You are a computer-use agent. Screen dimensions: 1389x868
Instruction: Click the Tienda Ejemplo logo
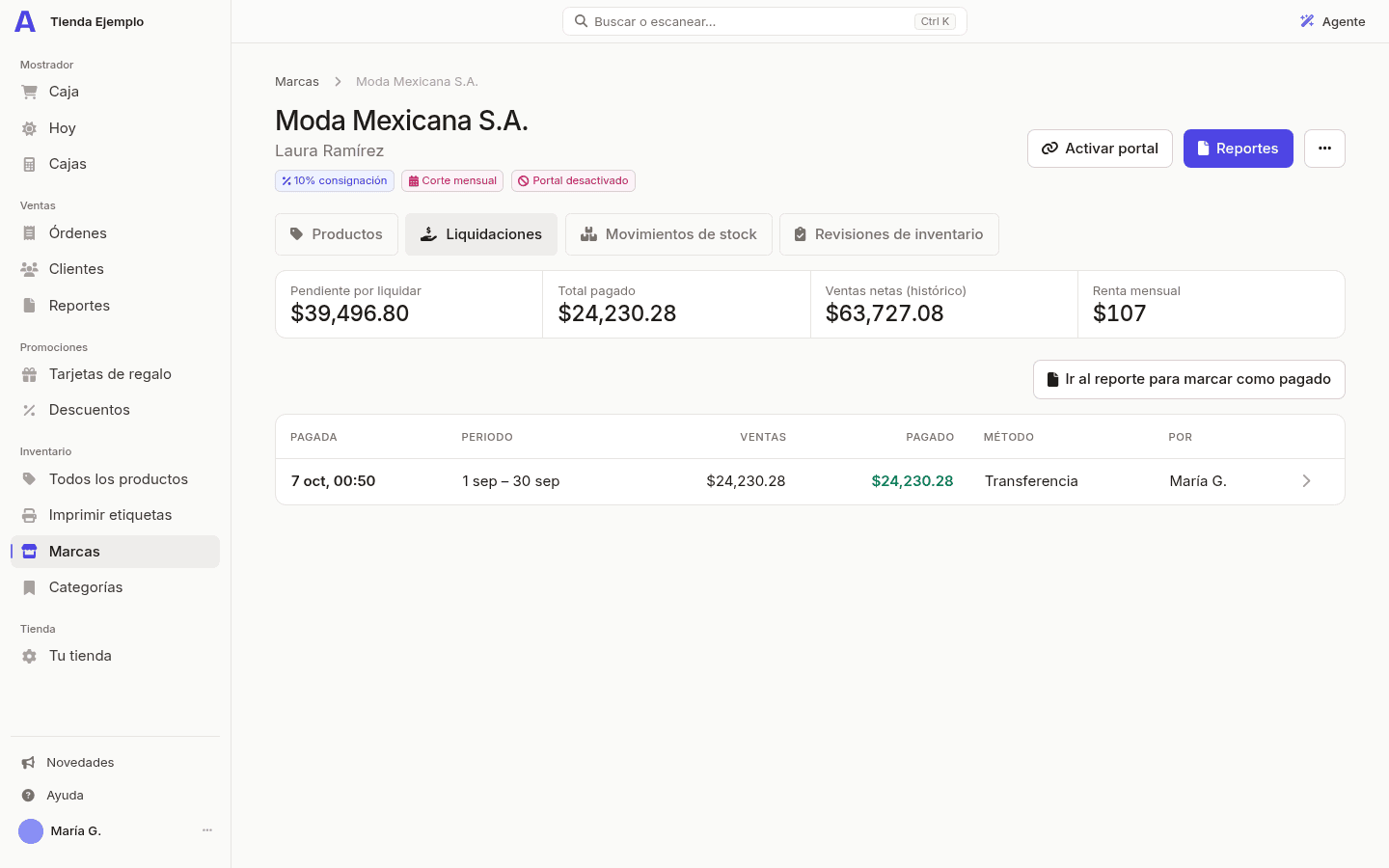coord(25,21)
